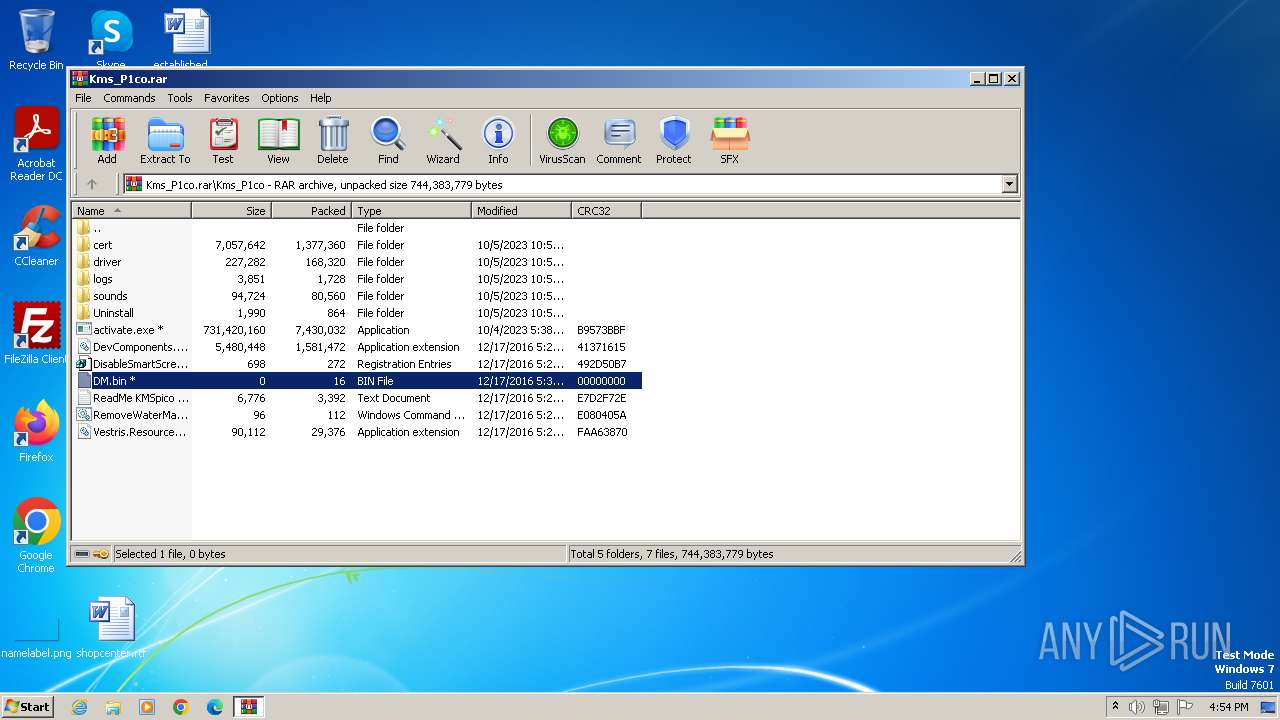
Task: Select the driver folder row
Action: tap(357, 262)
